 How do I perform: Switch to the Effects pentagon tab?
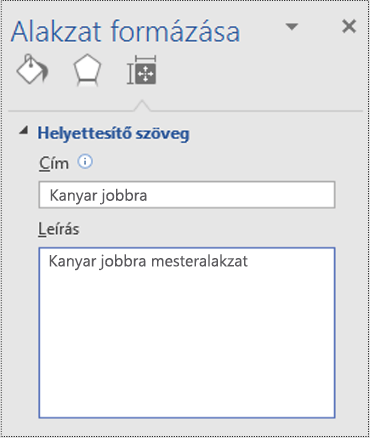point(87,70)
